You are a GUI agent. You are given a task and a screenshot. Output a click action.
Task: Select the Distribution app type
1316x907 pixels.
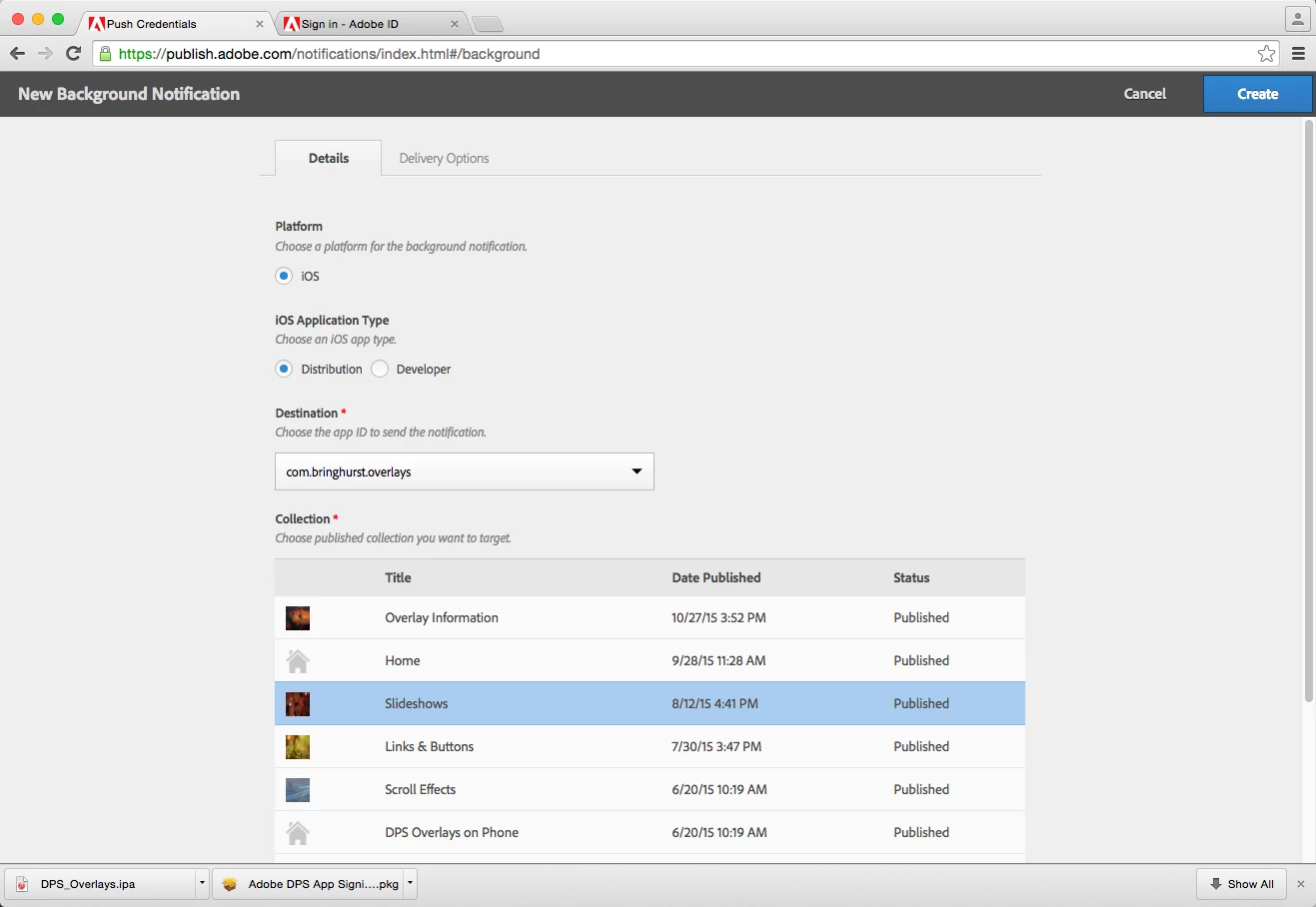click(284, 369)
